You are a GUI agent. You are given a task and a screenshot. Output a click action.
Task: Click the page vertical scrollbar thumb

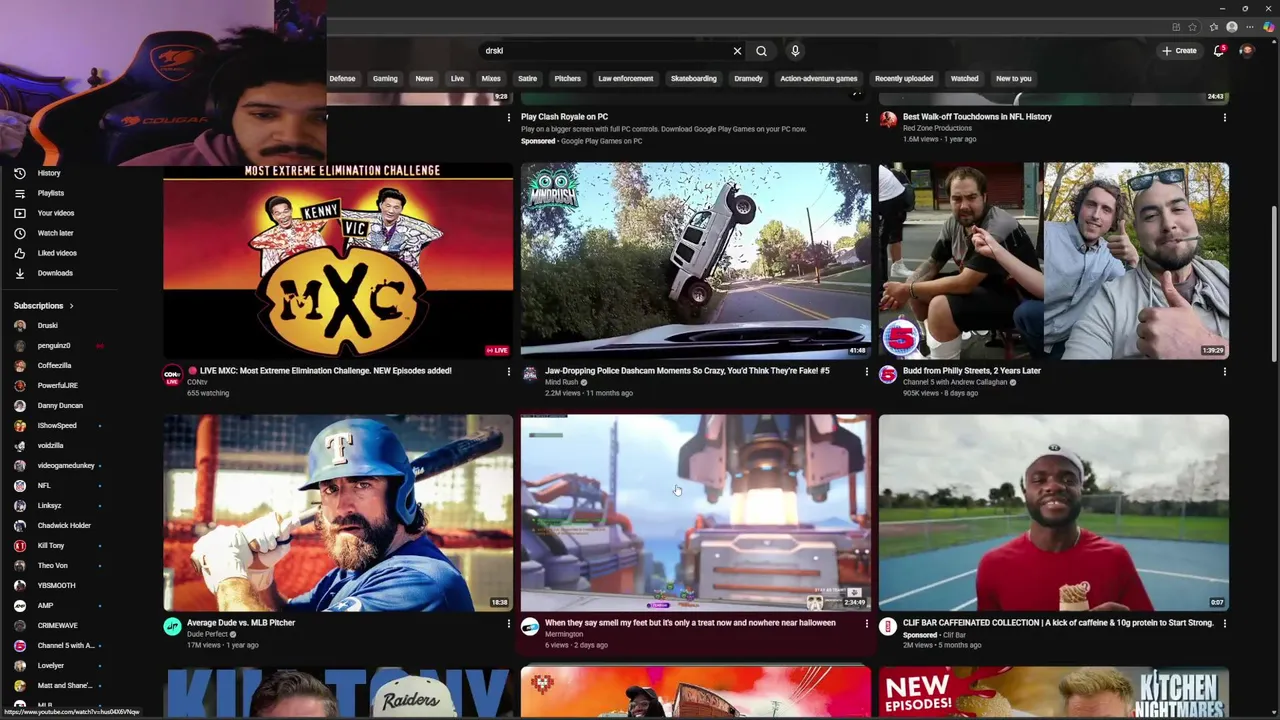point(1274,284)
